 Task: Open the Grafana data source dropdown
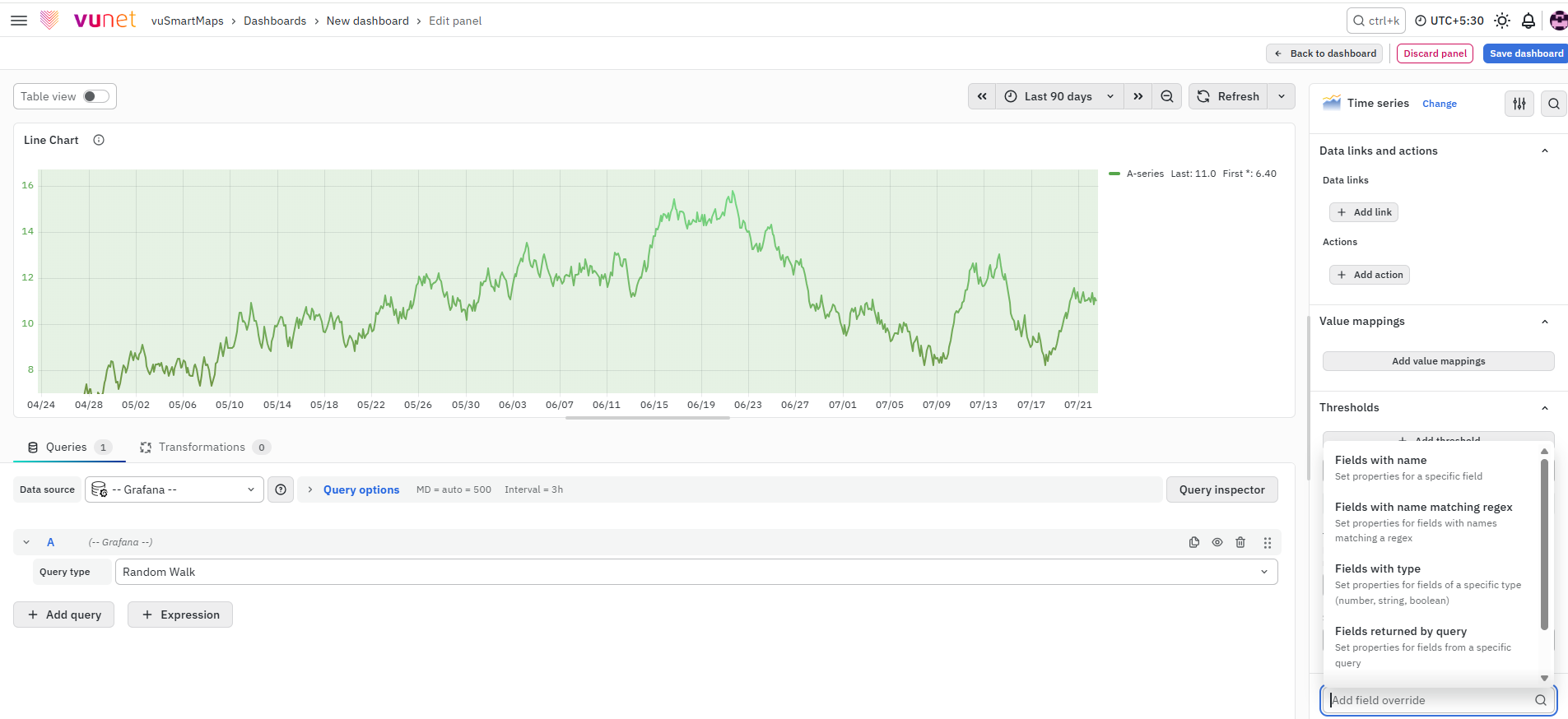(174, 489)
